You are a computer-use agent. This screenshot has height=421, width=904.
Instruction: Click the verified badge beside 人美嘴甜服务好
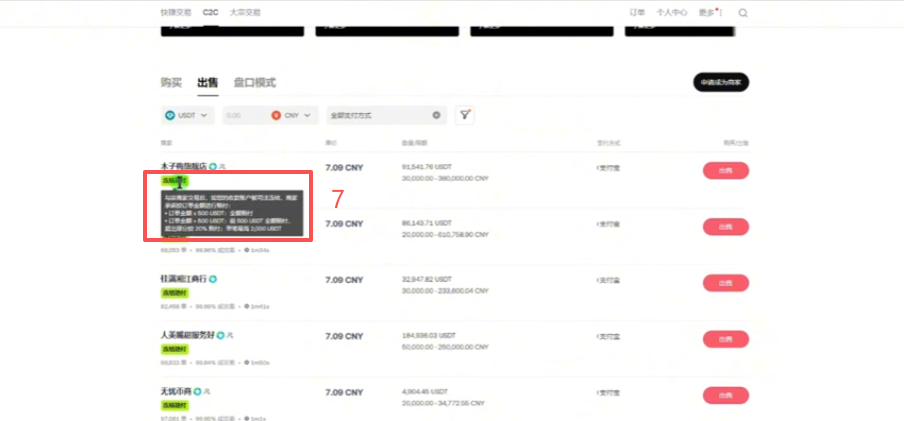tap(220, 335)
